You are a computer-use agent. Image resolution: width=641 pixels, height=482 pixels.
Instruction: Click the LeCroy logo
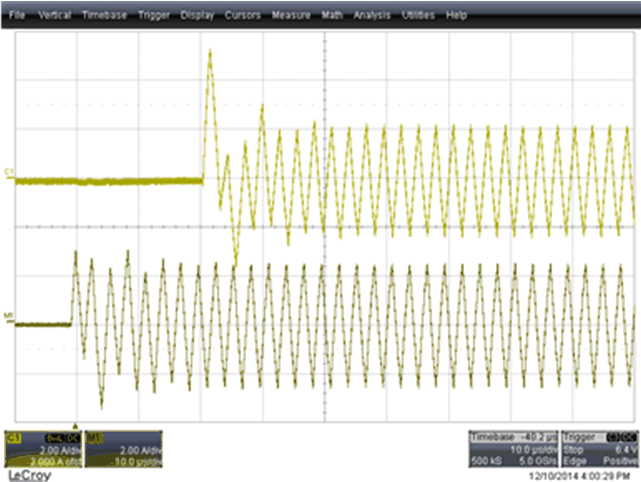(27, 475)
